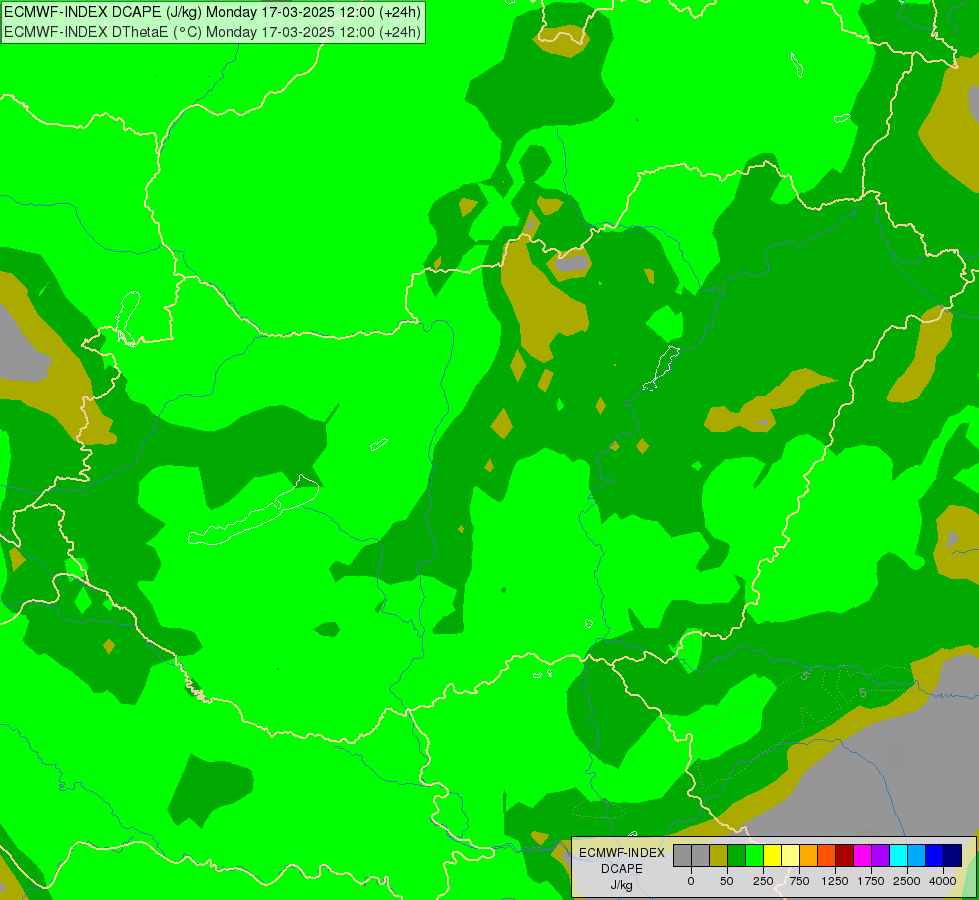
Task: Click the legend value '250'
Action: [x=763, y=881]
